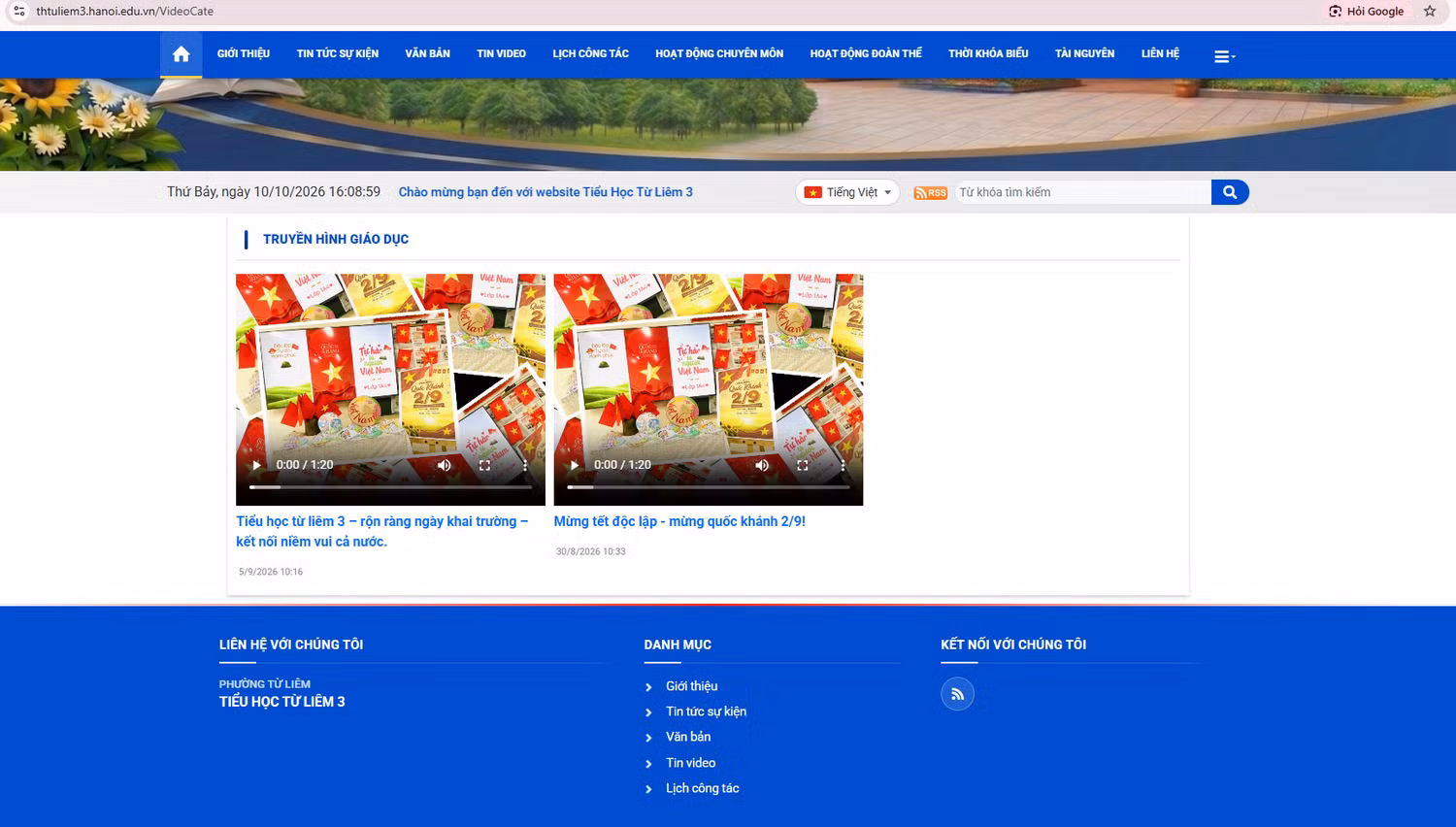Open the Lịch công tác menu
The width and height of the screenshot is (1456, 827).
tap(591, 54)
